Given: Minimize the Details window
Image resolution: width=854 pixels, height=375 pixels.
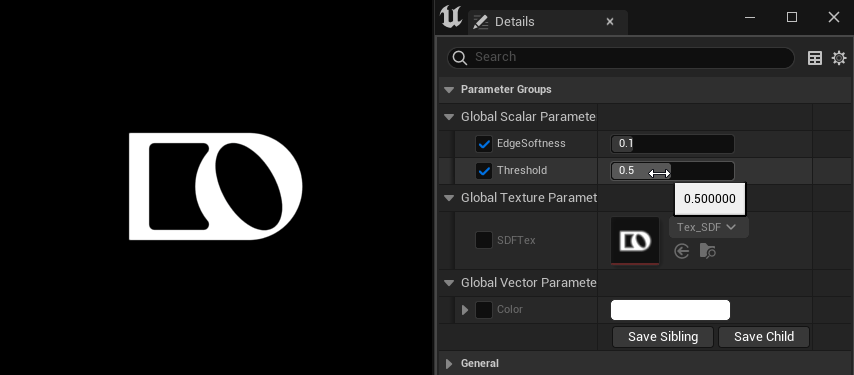Looking at the screenshot, I should coord(750,17).
